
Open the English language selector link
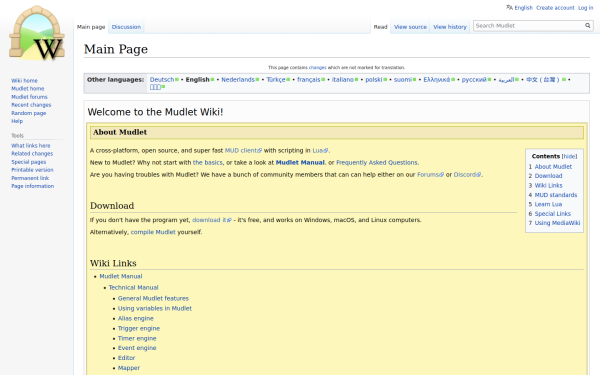523,8
